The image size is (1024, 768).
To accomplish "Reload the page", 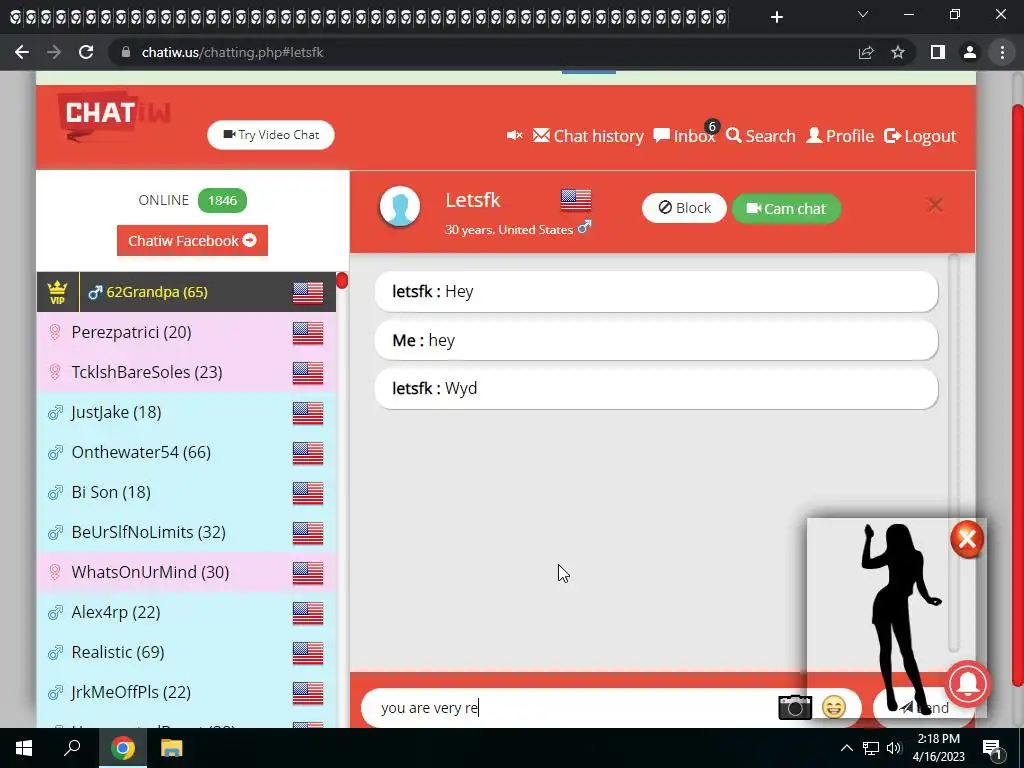I will tap(86, 52).
